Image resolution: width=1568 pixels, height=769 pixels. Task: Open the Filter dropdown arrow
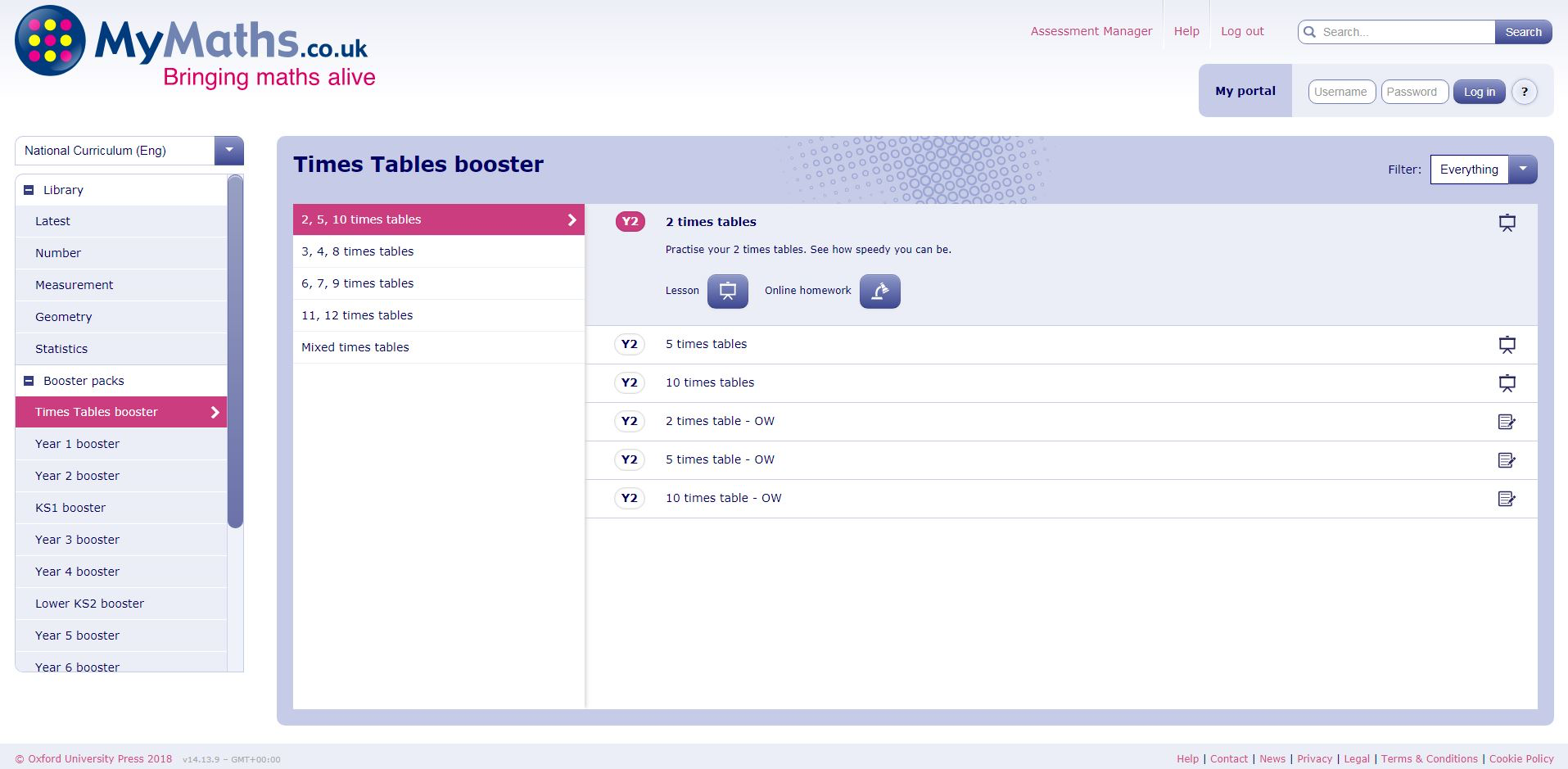[1523, 170]
